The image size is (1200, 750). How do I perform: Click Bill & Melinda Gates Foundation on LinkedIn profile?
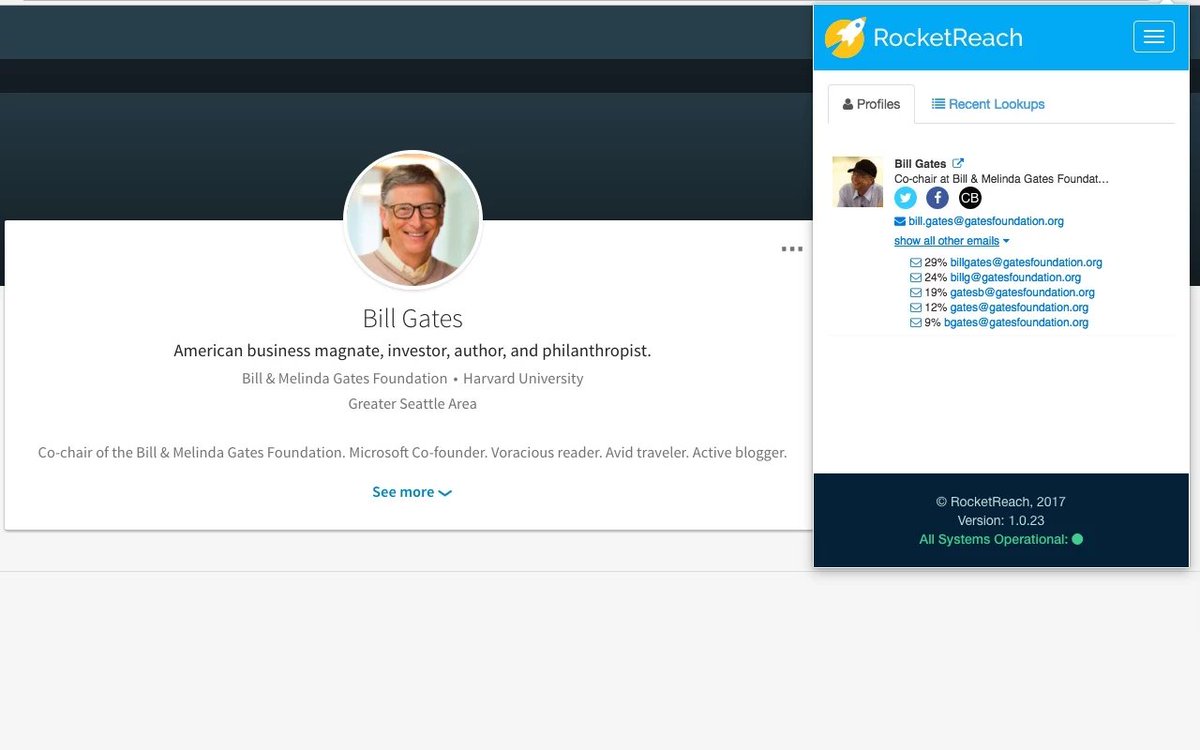click(x=345, y=379)
